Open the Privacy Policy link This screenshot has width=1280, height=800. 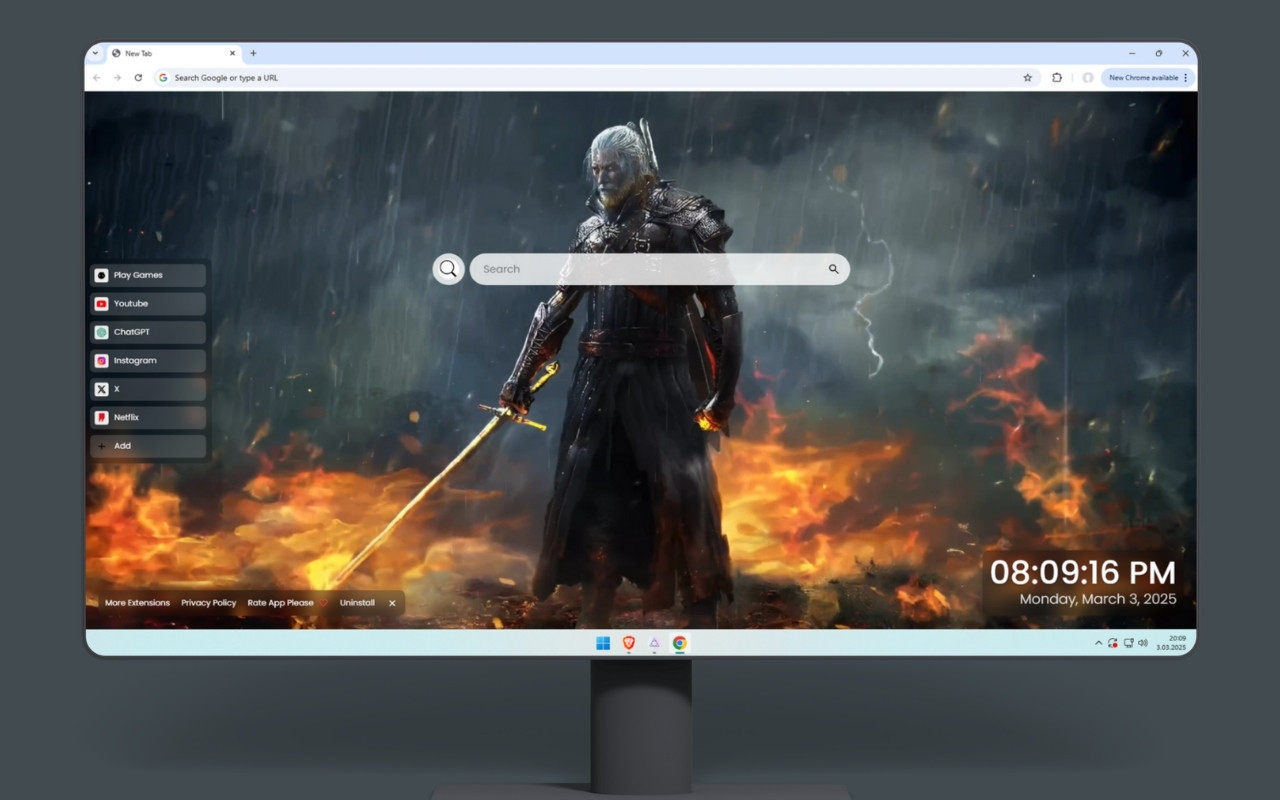tap(209, 603)
